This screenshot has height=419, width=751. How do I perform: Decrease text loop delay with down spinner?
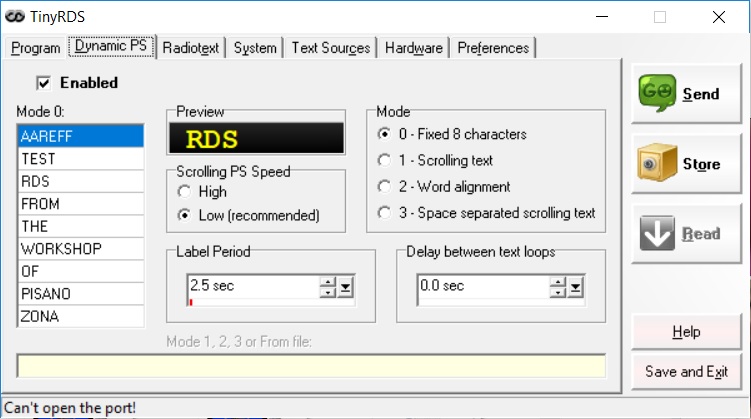tap(558, 293)
